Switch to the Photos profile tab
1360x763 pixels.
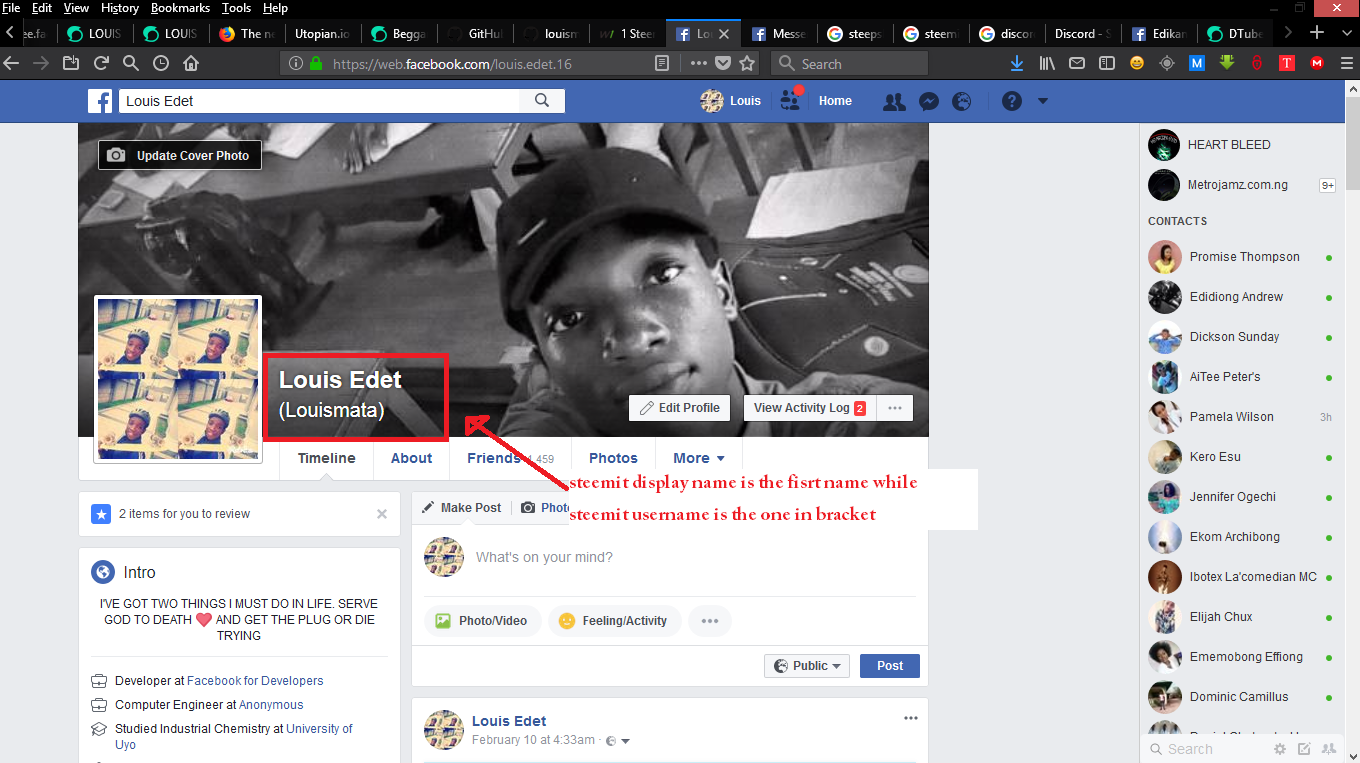click(x=613, y=458)
